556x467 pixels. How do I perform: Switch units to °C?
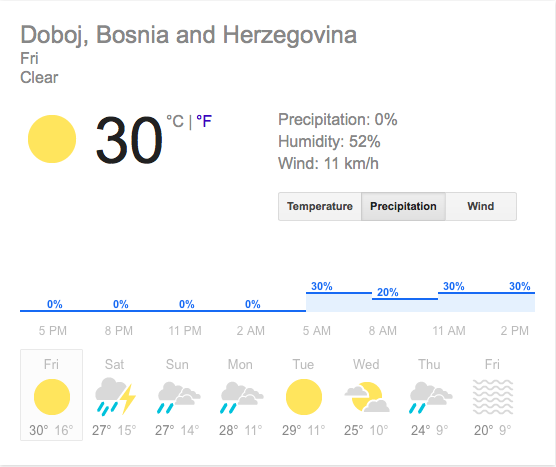coord(175,121)
